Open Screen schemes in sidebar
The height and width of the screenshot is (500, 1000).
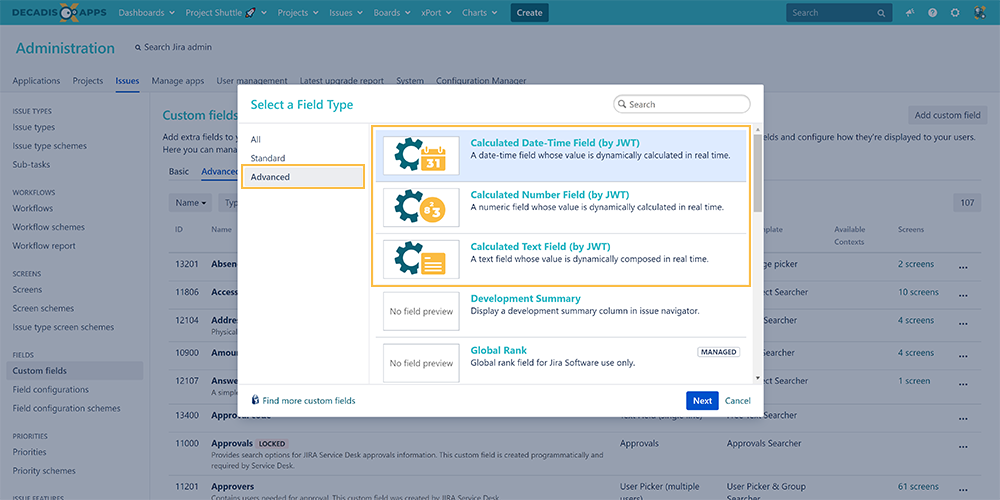(43, 308)
